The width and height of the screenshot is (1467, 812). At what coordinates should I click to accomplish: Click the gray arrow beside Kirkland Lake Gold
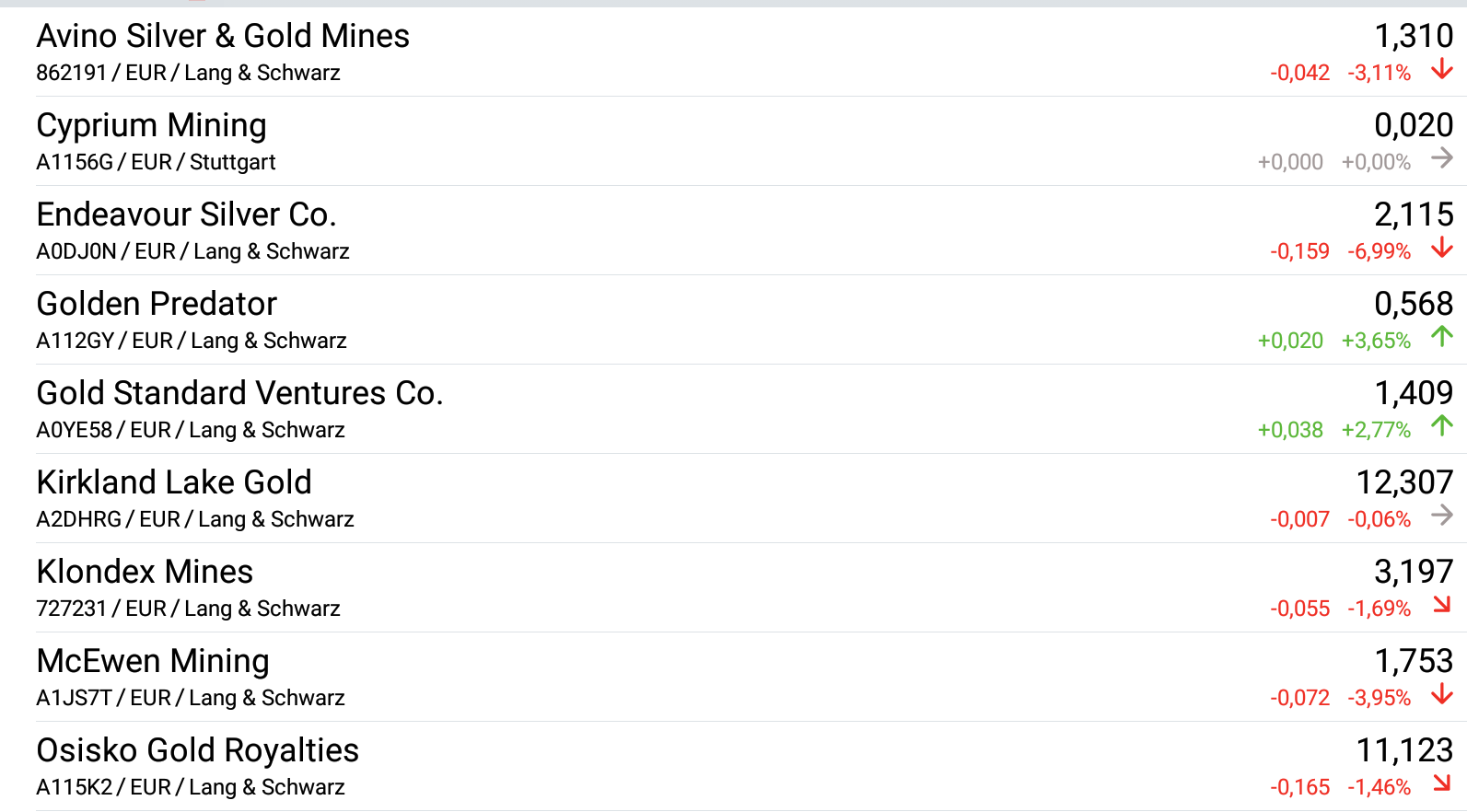tap(1442, 516)
